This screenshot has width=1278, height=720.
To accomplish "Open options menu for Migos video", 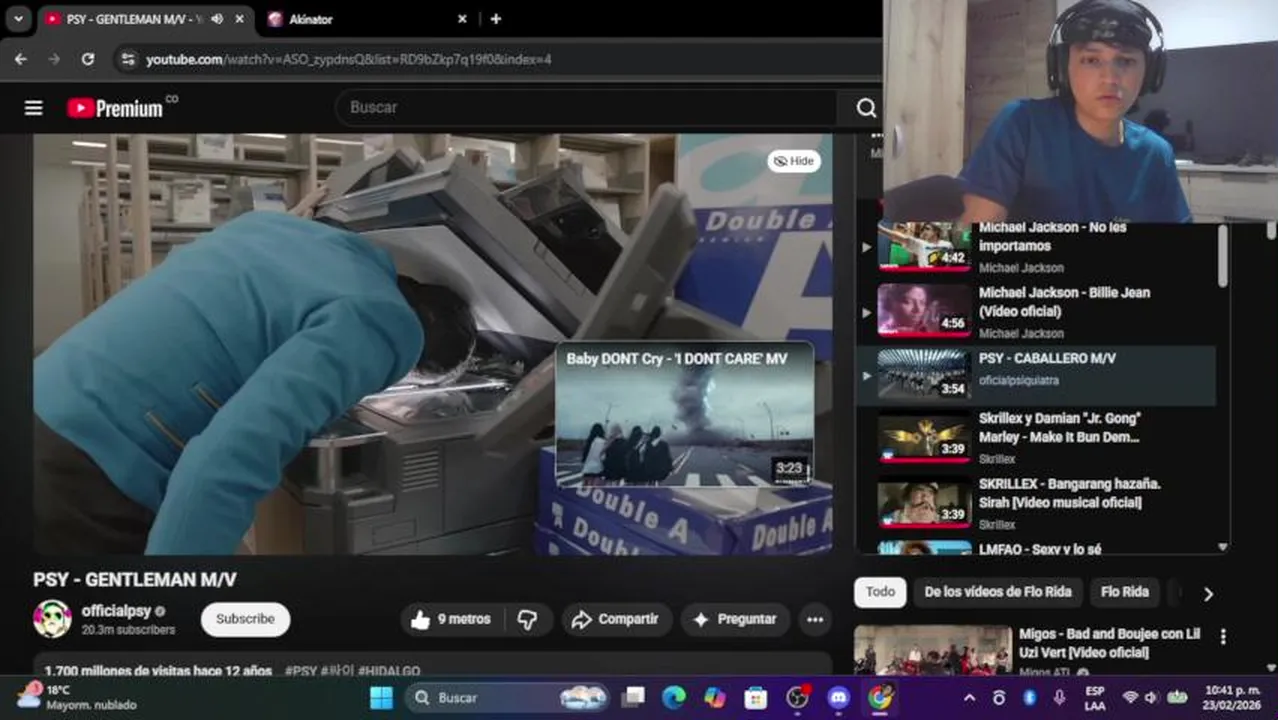I will pos(1222,637).
